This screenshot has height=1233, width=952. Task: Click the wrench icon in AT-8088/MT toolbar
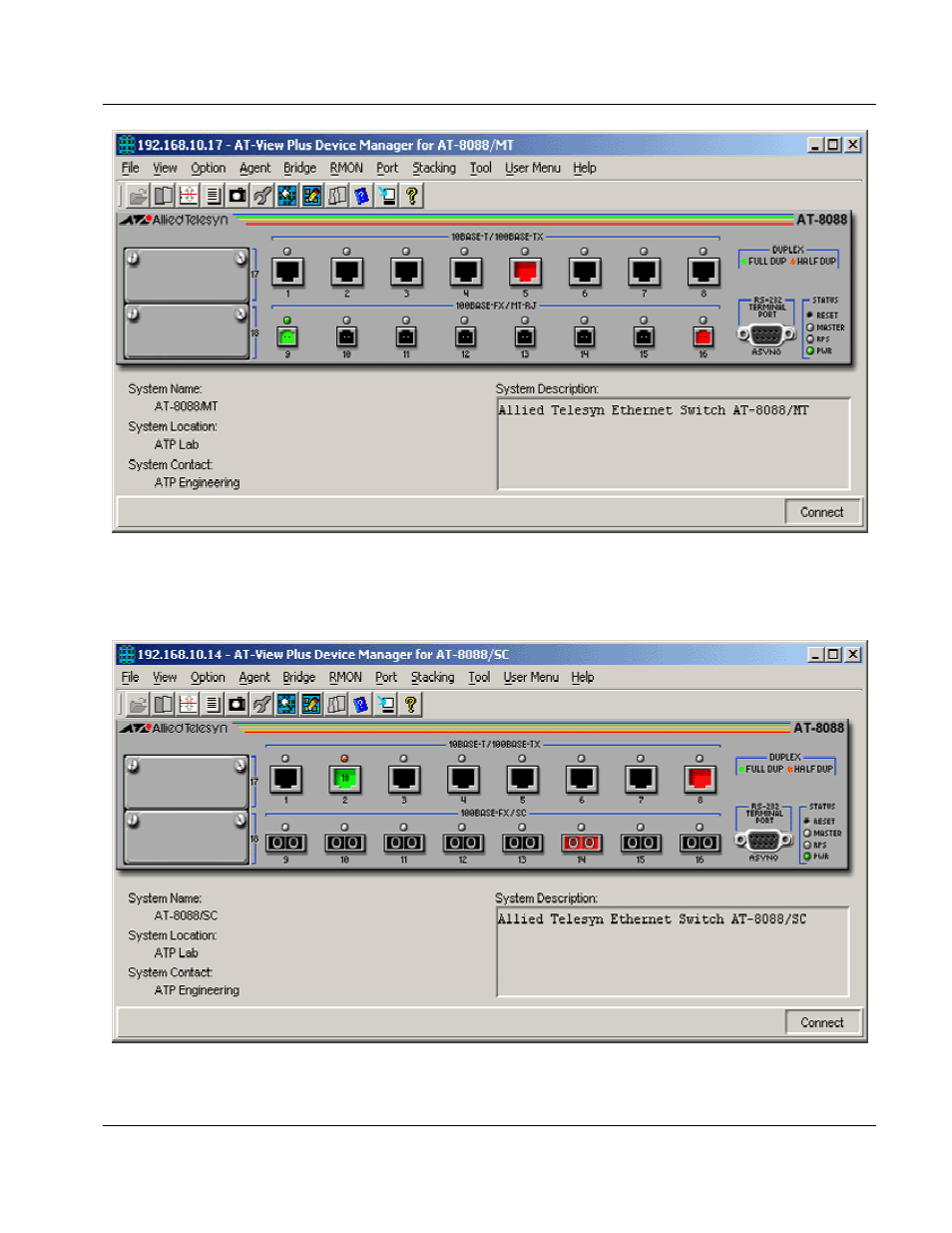tap(262, 196)
